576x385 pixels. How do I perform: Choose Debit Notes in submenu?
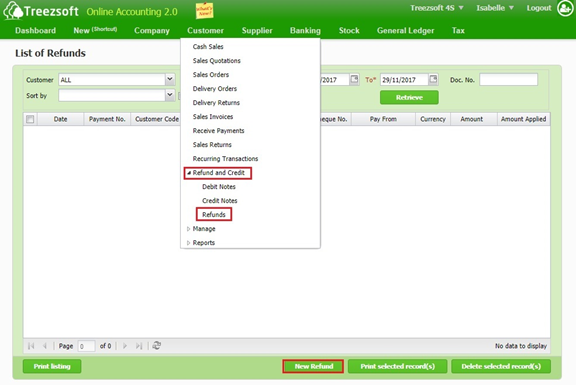[x=219, y=187]
